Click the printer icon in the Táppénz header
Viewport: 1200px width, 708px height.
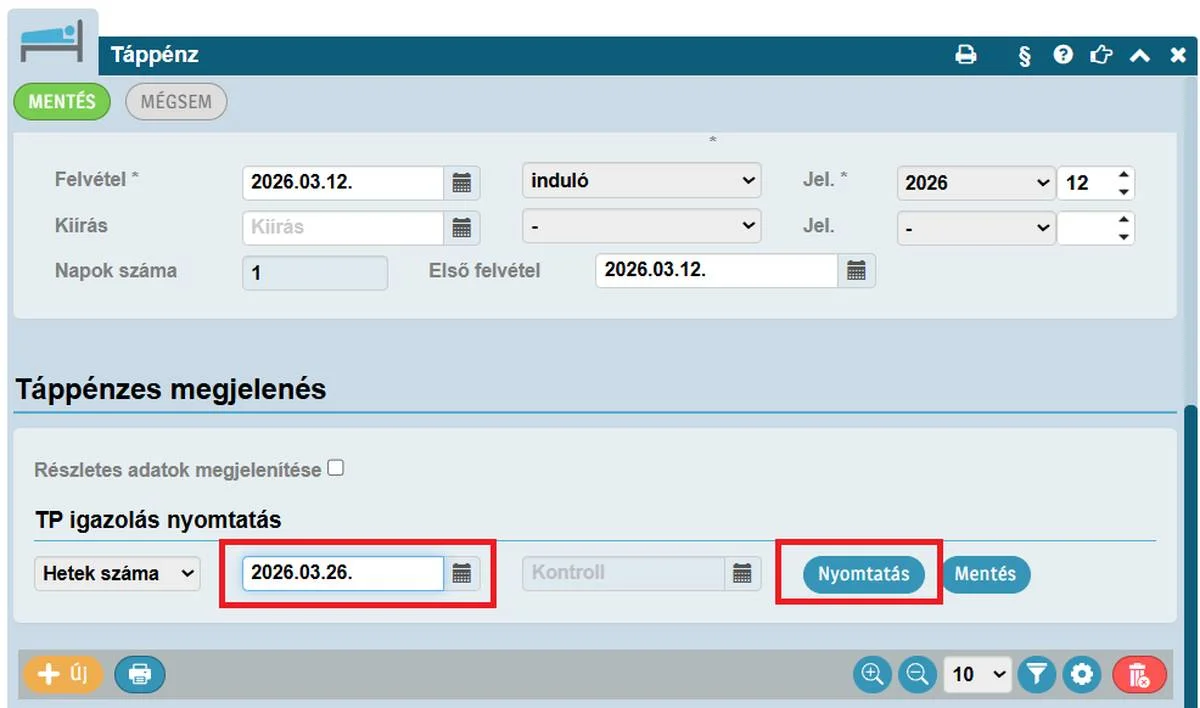[965, 55]
